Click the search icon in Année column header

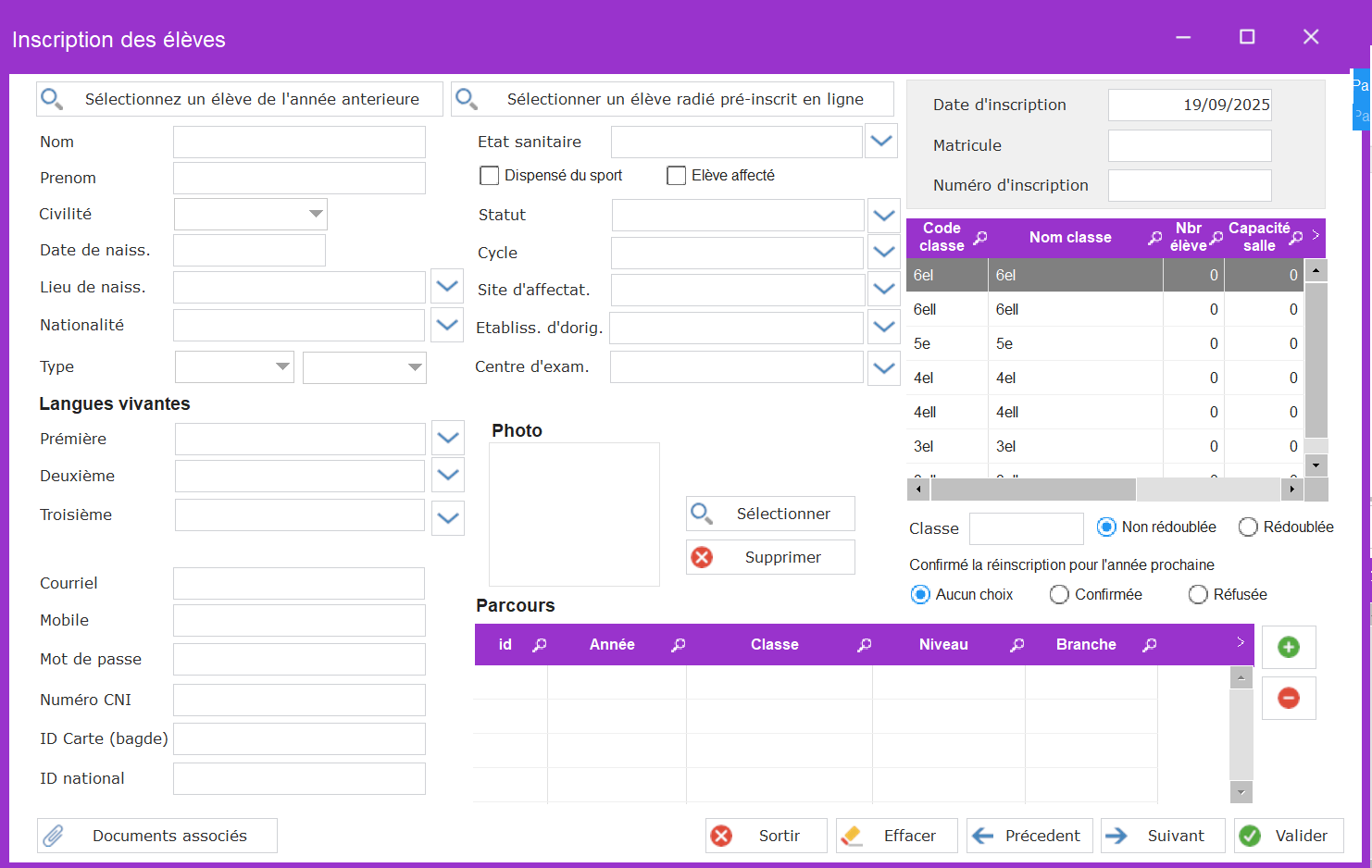tap(678, 645)
